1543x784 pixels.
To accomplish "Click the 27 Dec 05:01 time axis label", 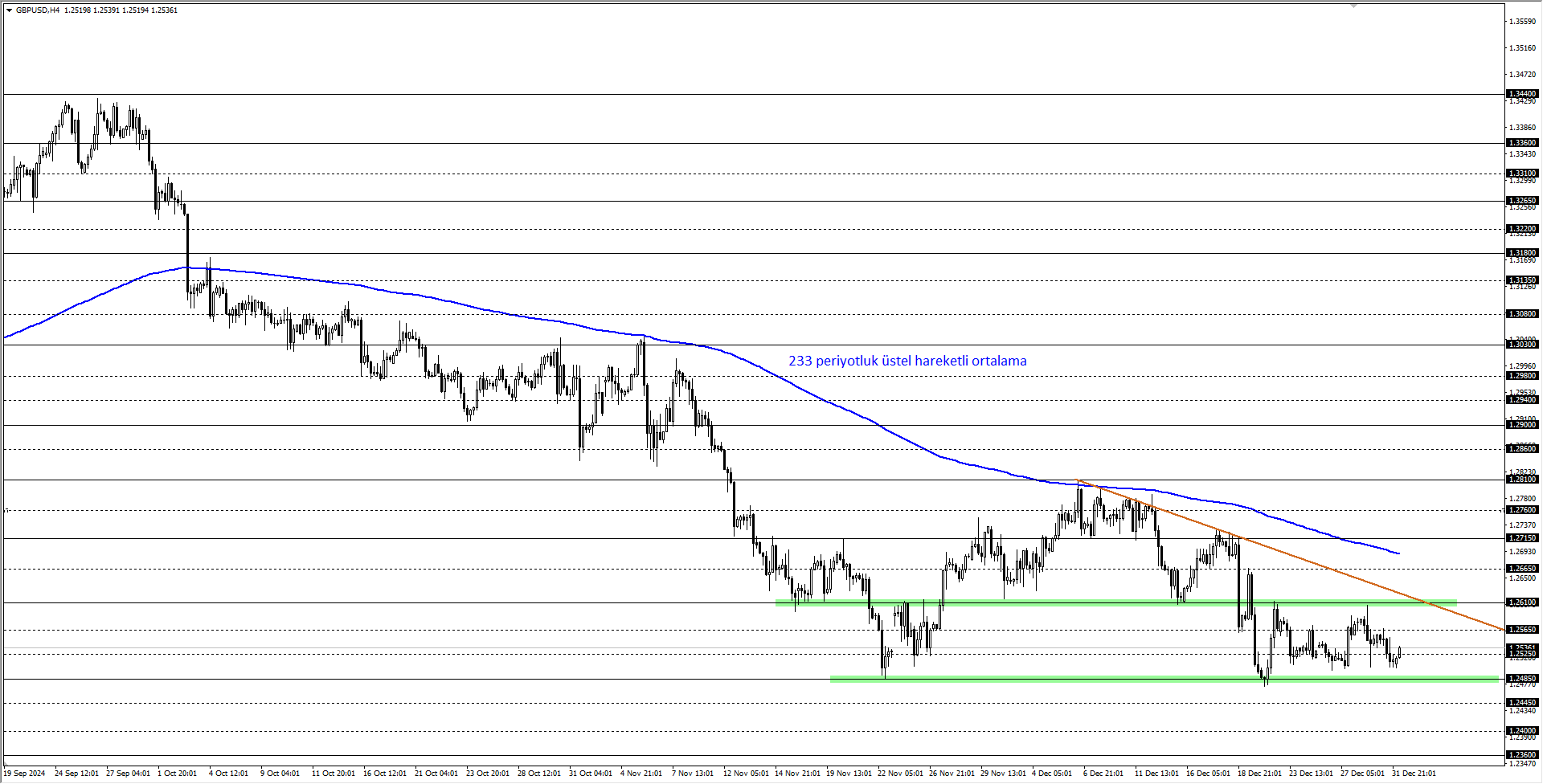I will tap(1363, 774).
